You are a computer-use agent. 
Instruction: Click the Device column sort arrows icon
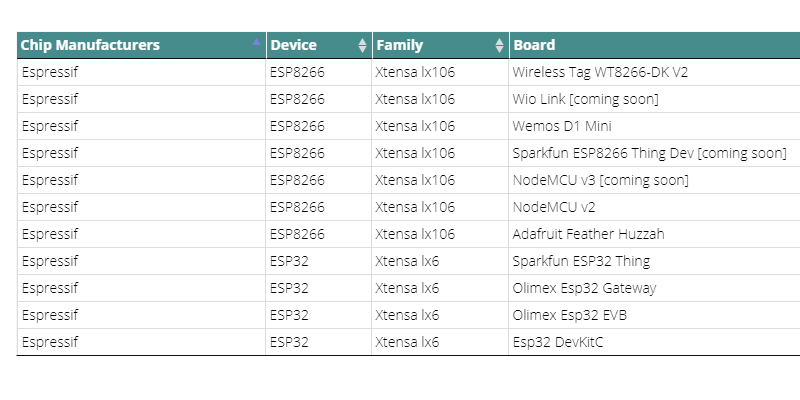(362, 45)
